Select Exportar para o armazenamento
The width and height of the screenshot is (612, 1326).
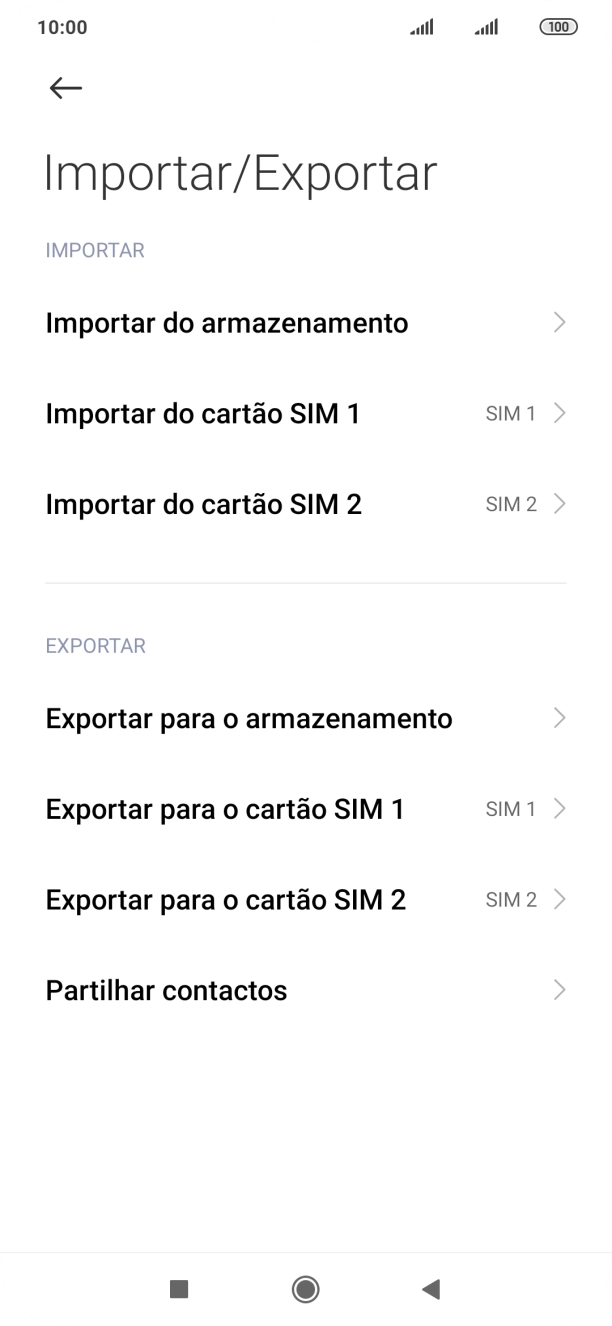[x=246, y=718]
